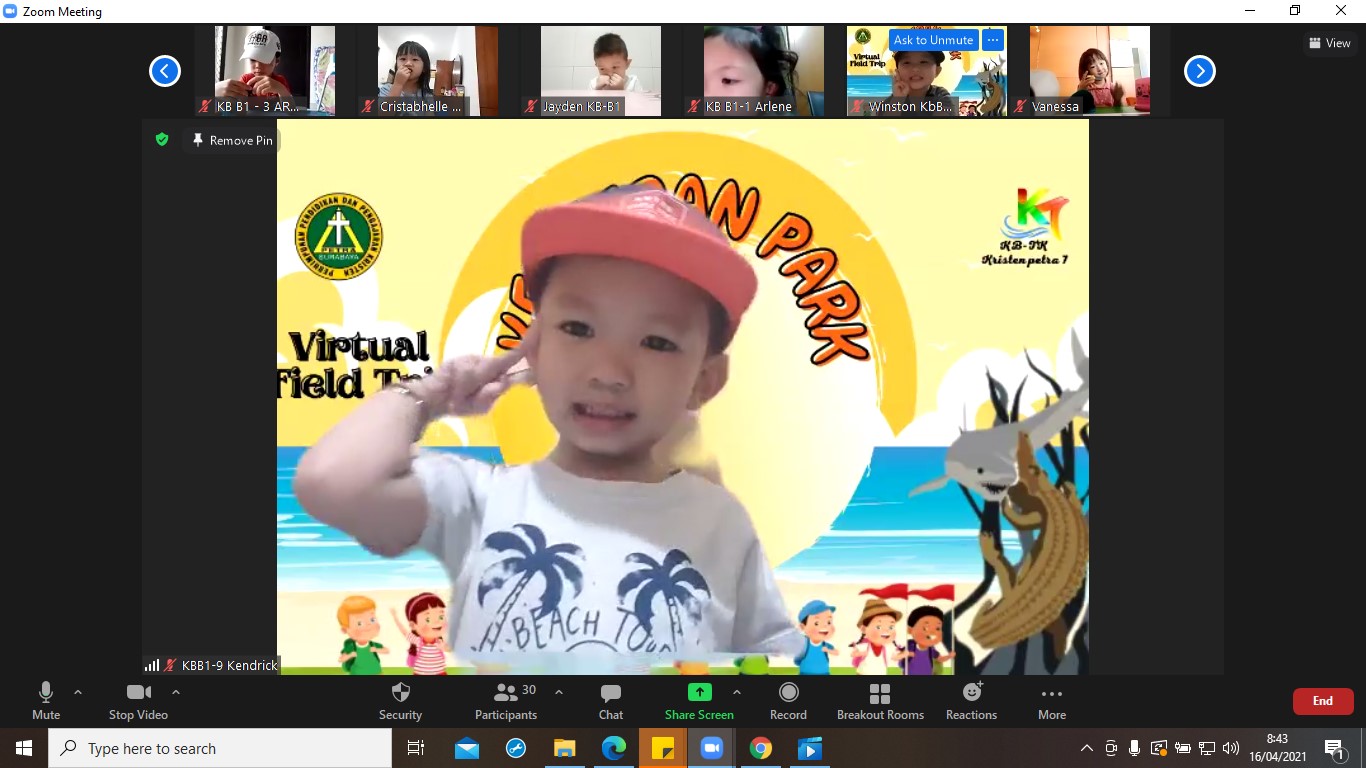The image size is (1366, 768).
Task: Open the Participants panel
Action: click(506, 700)
